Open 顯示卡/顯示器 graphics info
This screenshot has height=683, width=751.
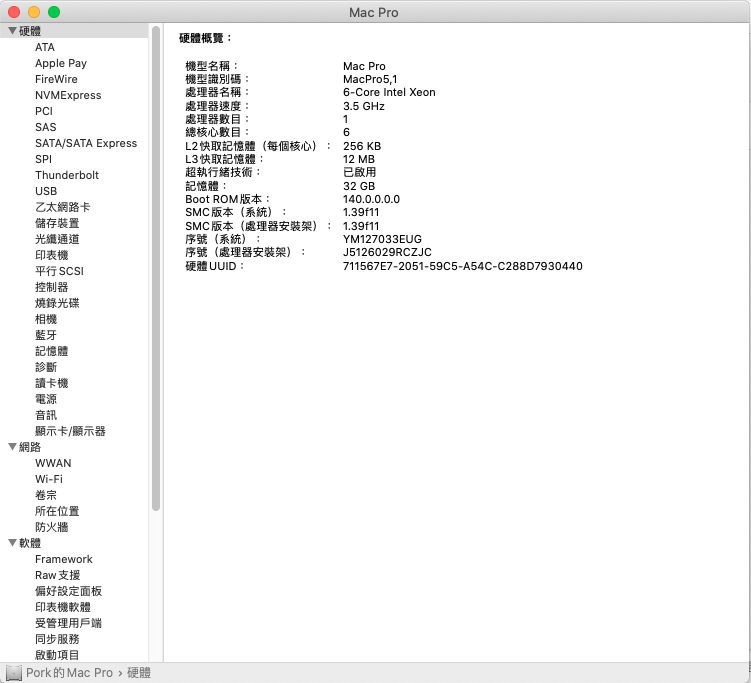click(x=70, y=431)
